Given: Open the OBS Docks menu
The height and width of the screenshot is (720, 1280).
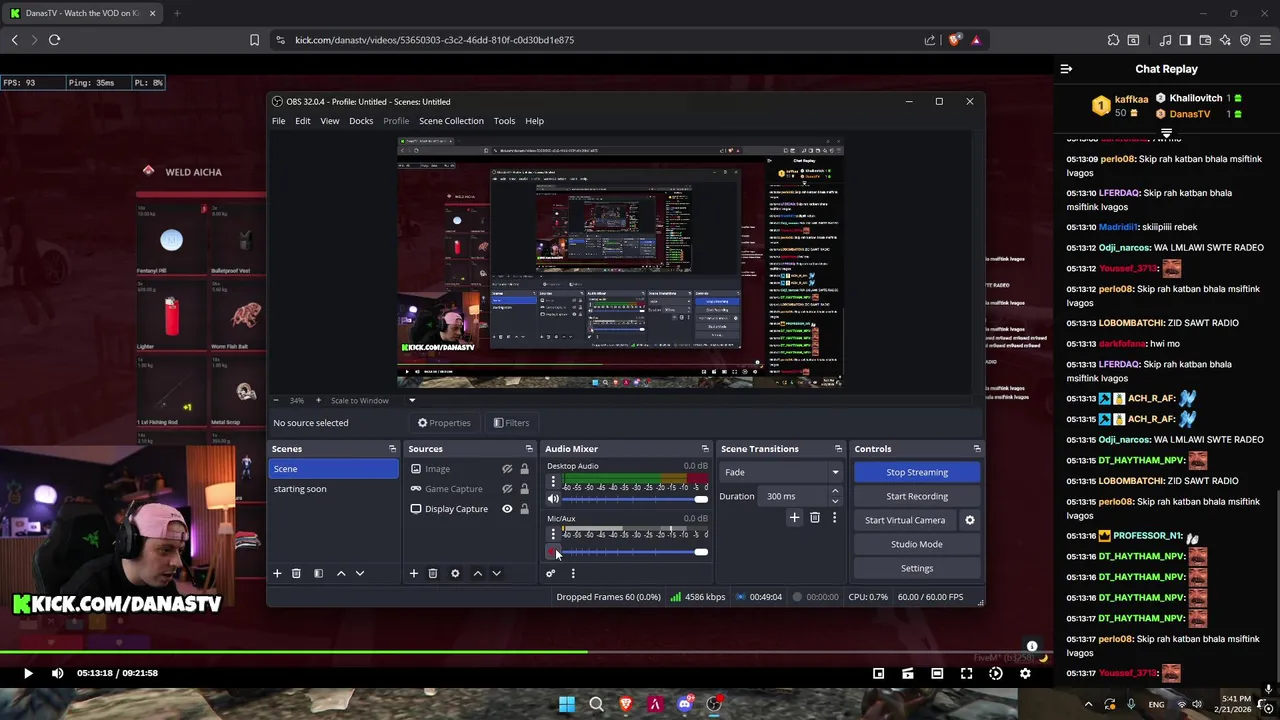Looking at the screenshot, I should click(361, 121).
